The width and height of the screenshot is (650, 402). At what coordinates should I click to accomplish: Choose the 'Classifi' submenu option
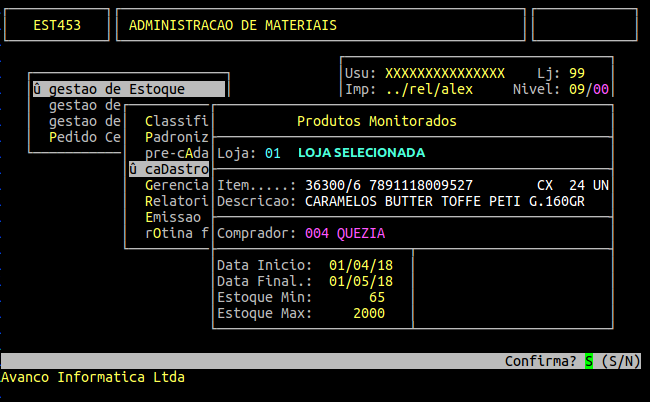coord(176,121)
